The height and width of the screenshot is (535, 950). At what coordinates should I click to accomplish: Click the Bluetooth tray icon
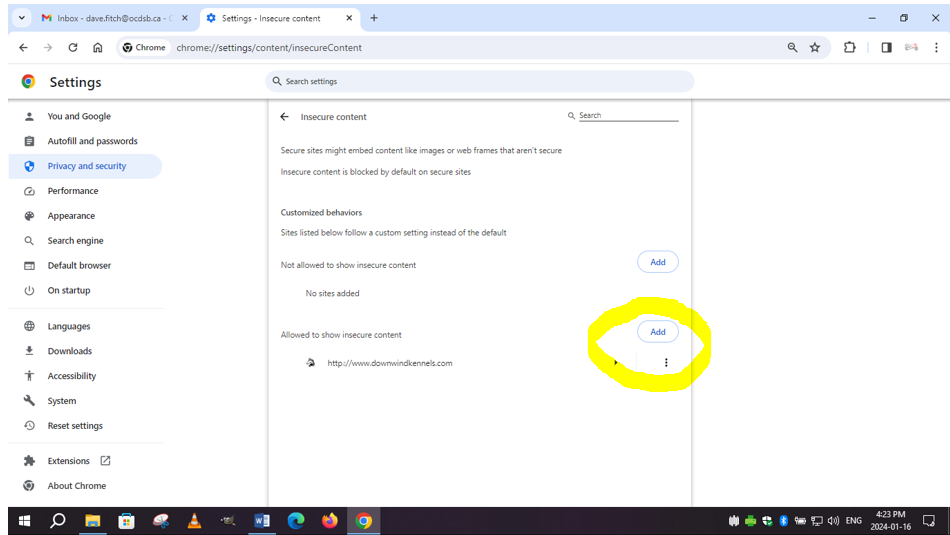coord(783,520)
